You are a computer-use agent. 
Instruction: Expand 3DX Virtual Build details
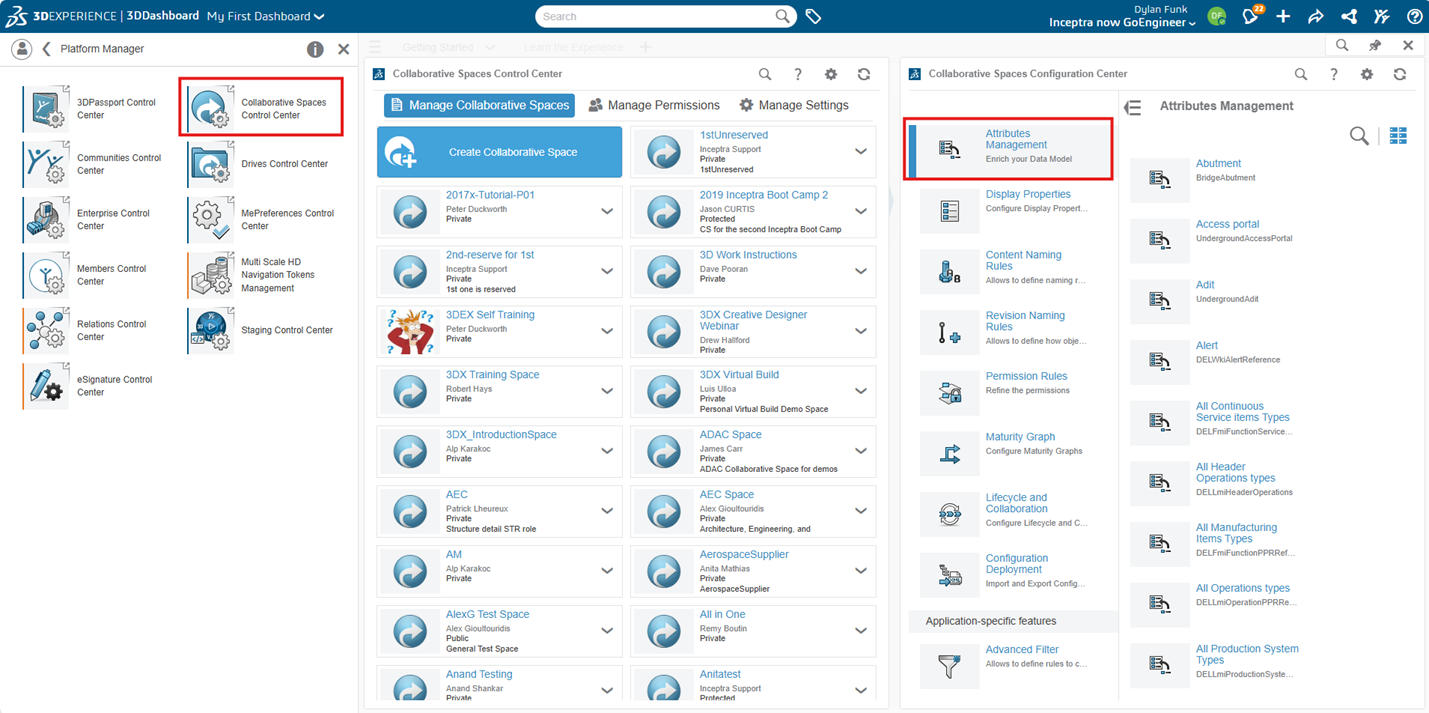pos(861,391)
